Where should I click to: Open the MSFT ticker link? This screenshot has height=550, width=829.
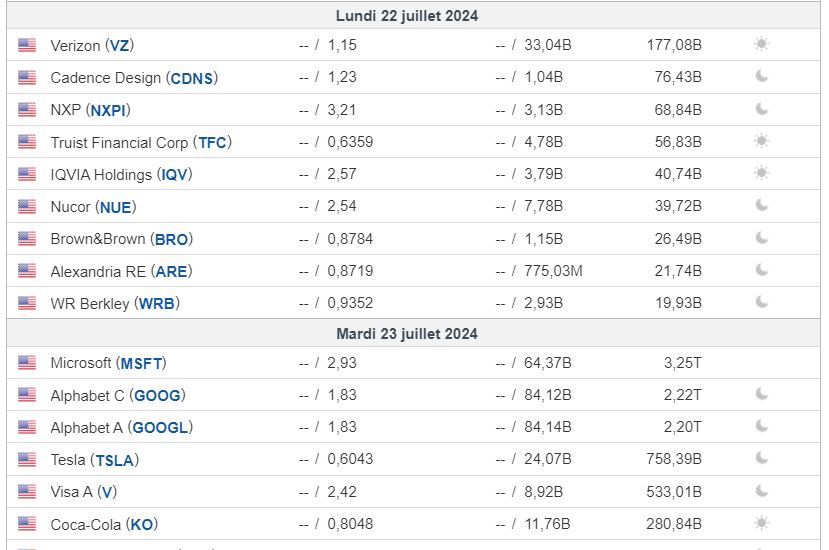141,364
